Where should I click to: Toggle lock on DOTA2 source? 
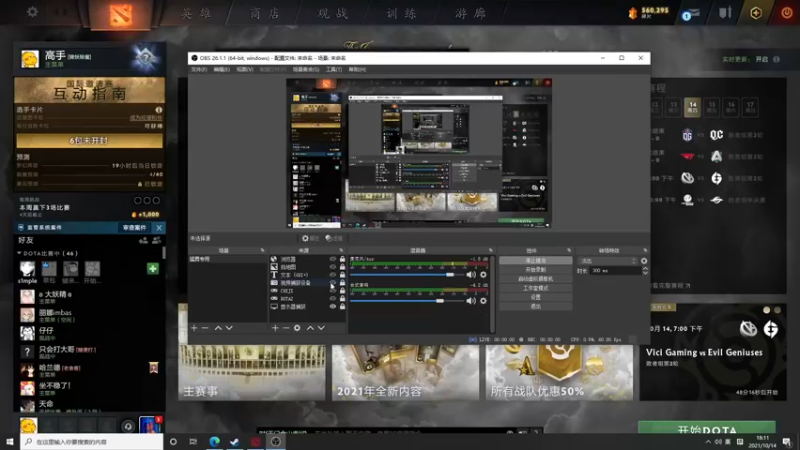point(342,298)
